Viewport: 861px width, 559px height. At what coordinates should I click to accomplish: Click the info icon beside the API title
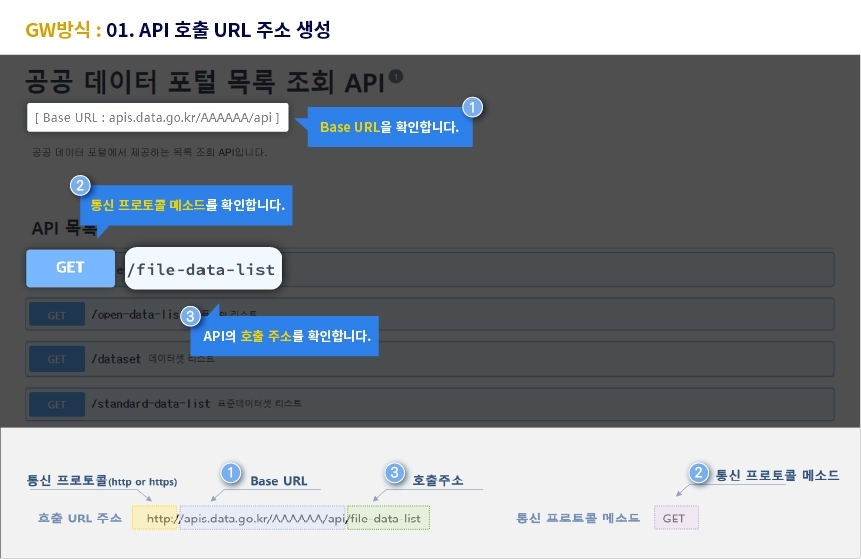tap(396, 76)
